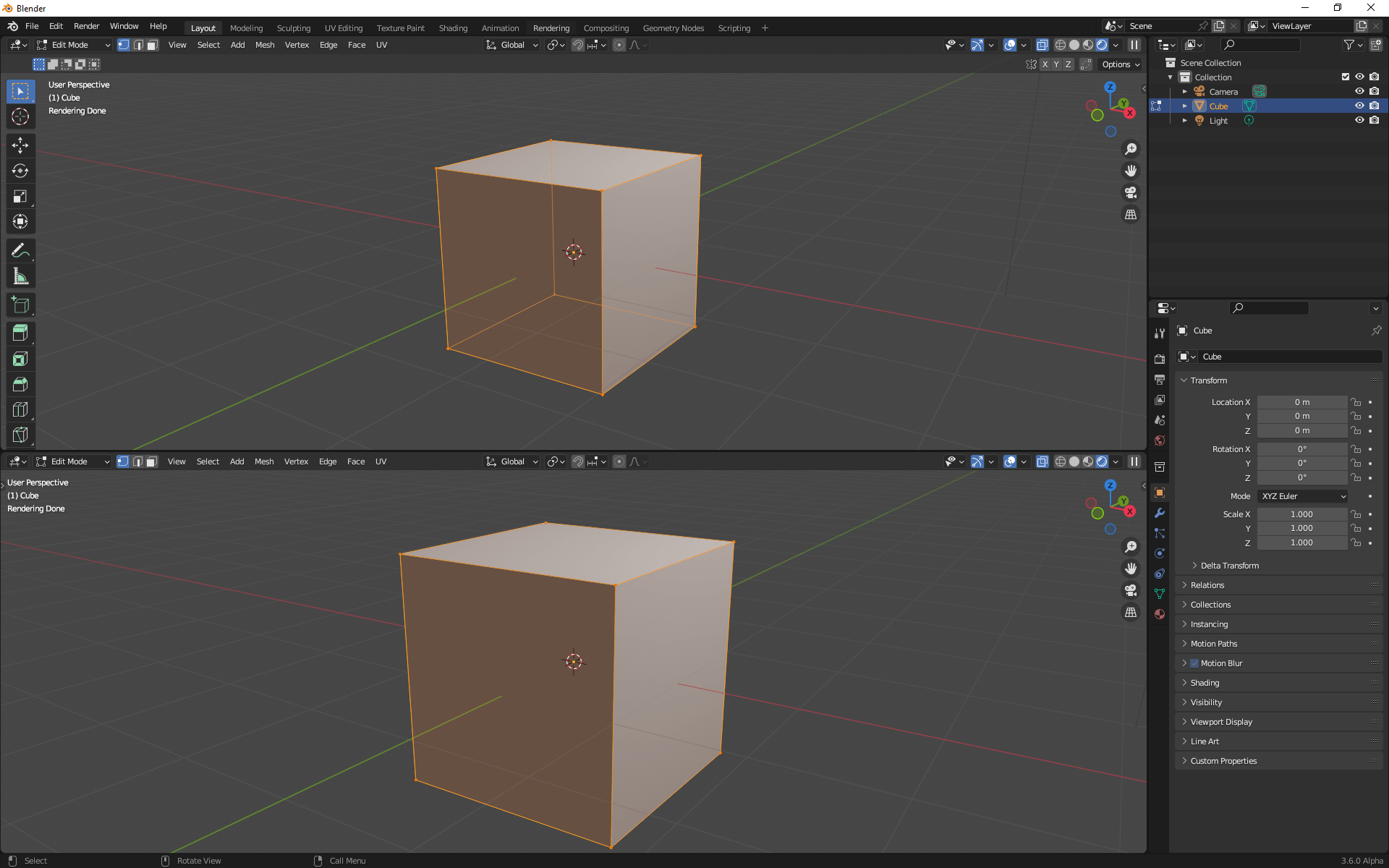The image size is (1389, 868).
Task: Open the Render Properties tab
Action: pos(1160,357)
